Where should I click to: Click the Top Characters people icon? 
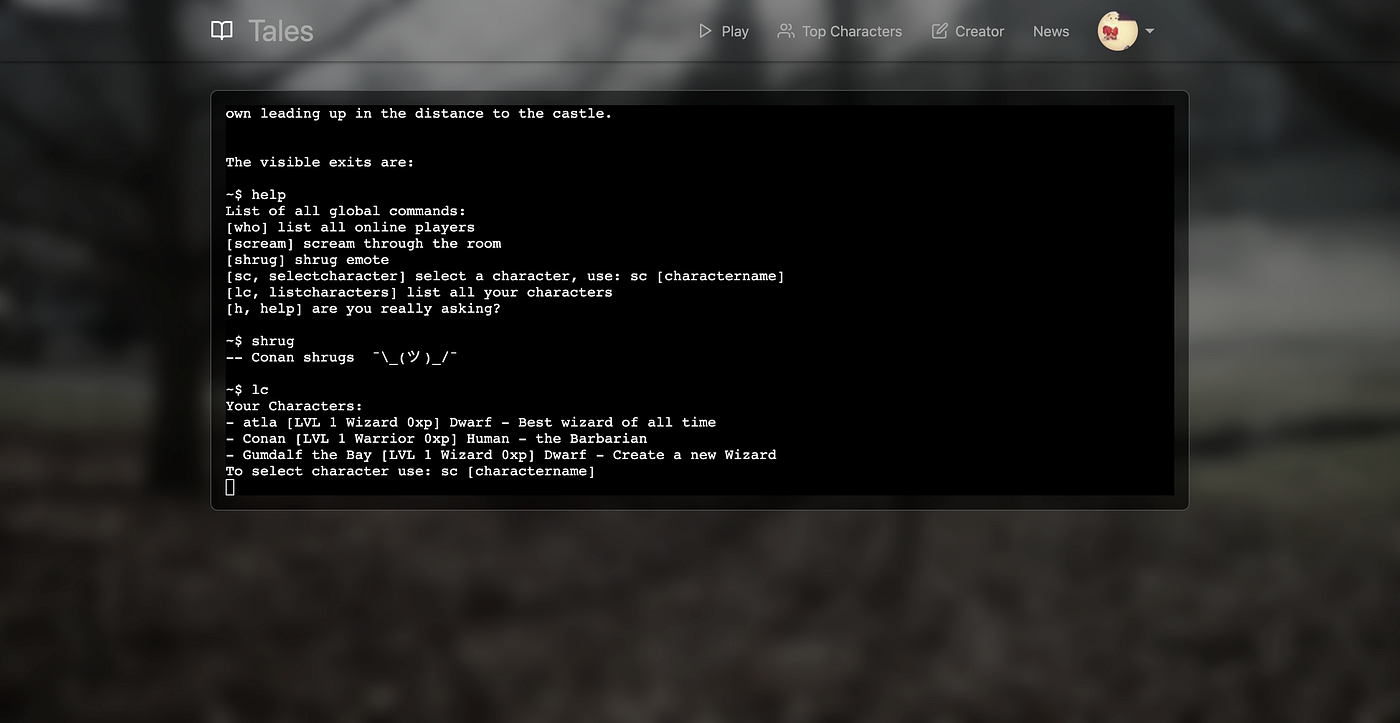785,30
